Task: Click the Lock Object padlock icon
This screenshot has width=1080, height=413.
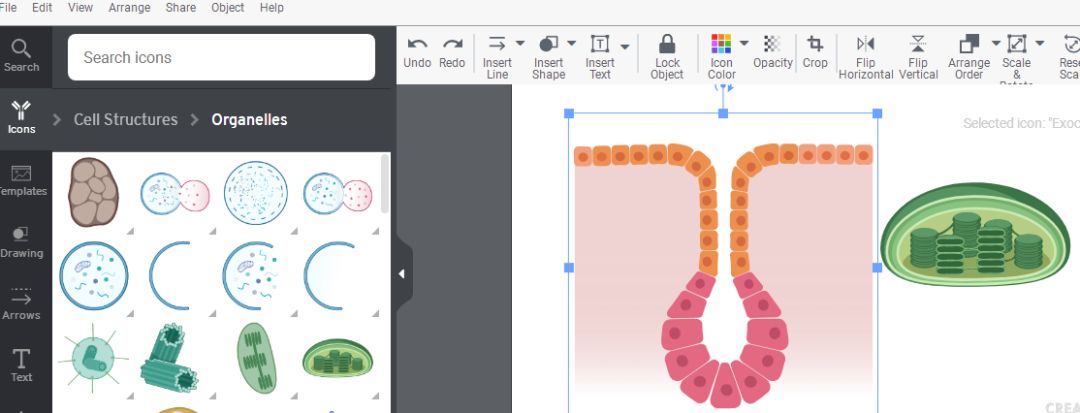Action: [x=667, y=44]
